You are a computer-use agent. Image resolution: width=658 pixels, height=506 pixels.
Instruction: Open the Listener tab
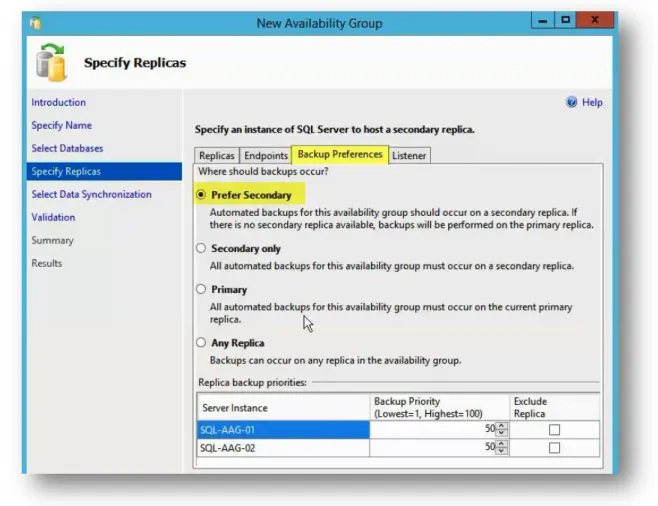pos(409,156)
